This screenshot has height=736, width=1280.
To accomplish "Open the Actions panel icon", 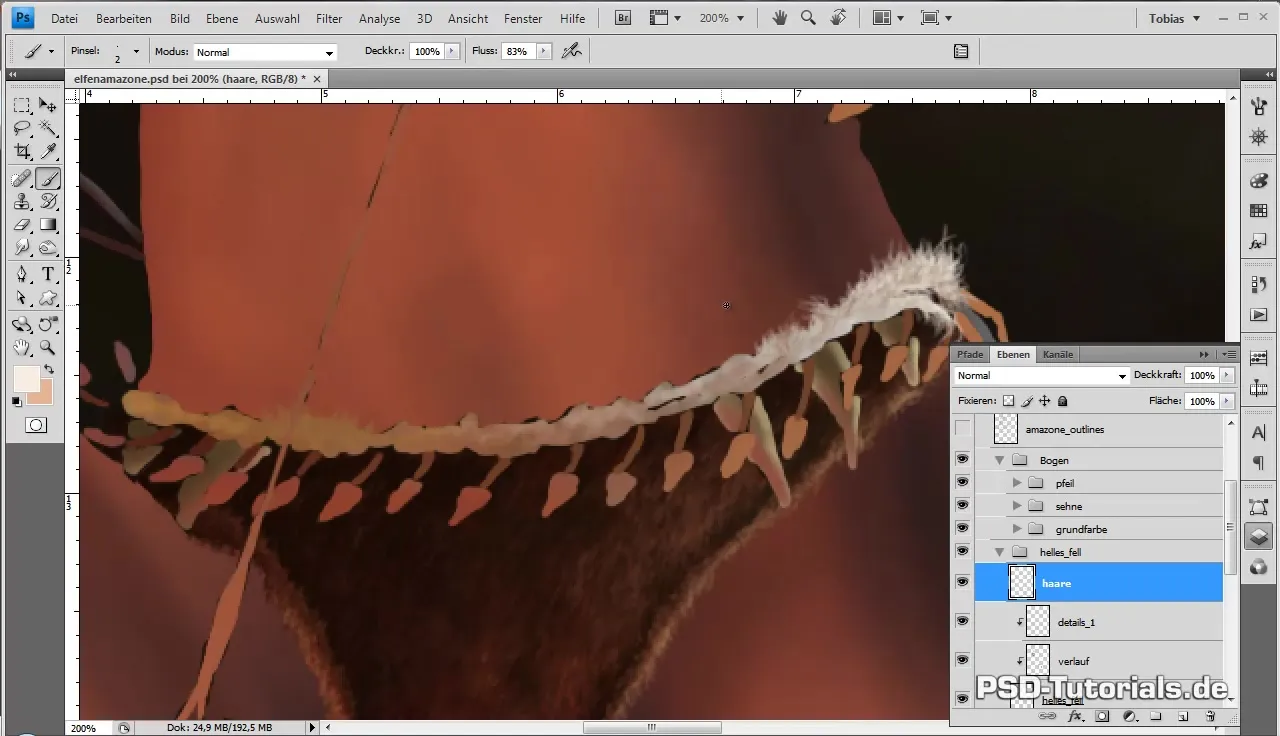I will point(1259,315).
